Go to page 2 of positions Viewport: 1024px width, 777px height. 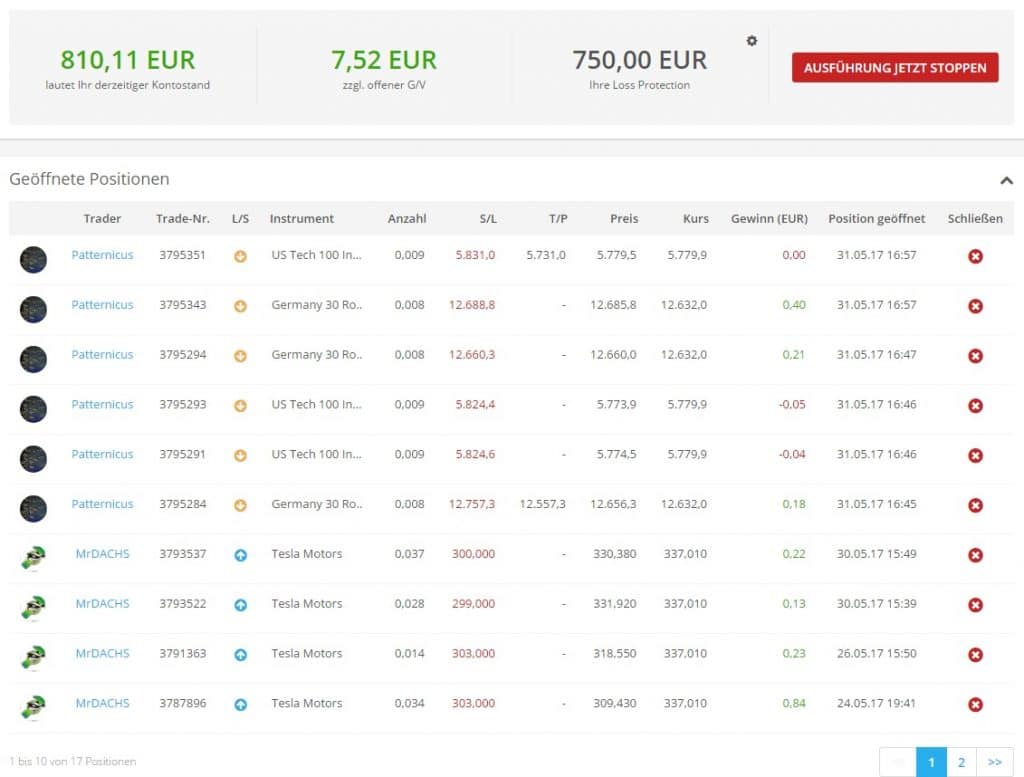coord(961,762)
